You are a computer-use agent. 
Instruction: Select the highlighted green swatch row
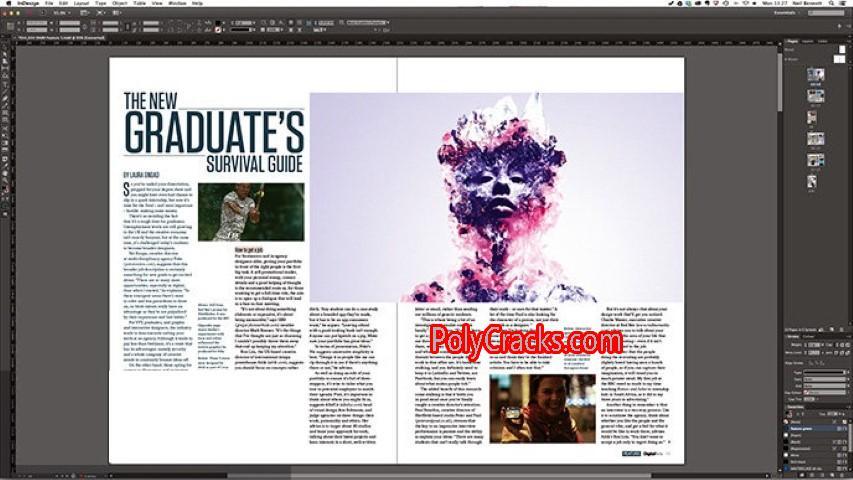(814, 429)
